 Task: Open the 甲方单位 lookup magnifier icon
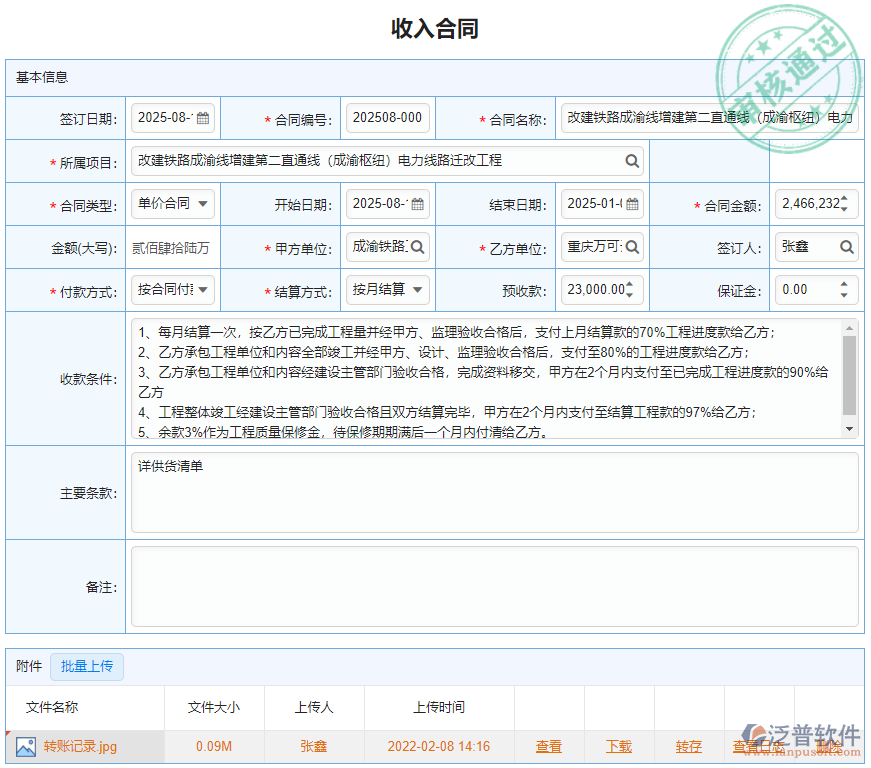coord(418,247)
